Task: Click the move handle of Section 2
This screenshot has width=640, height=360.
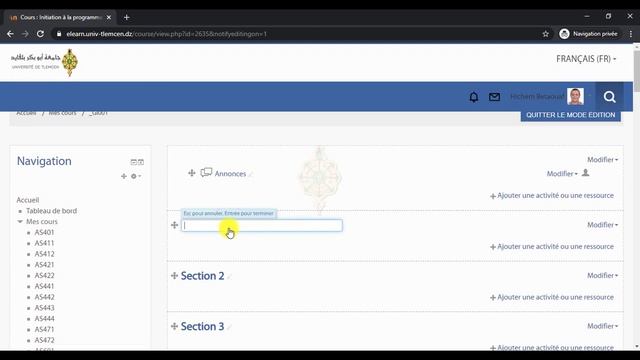Action: tap(174, 276)
